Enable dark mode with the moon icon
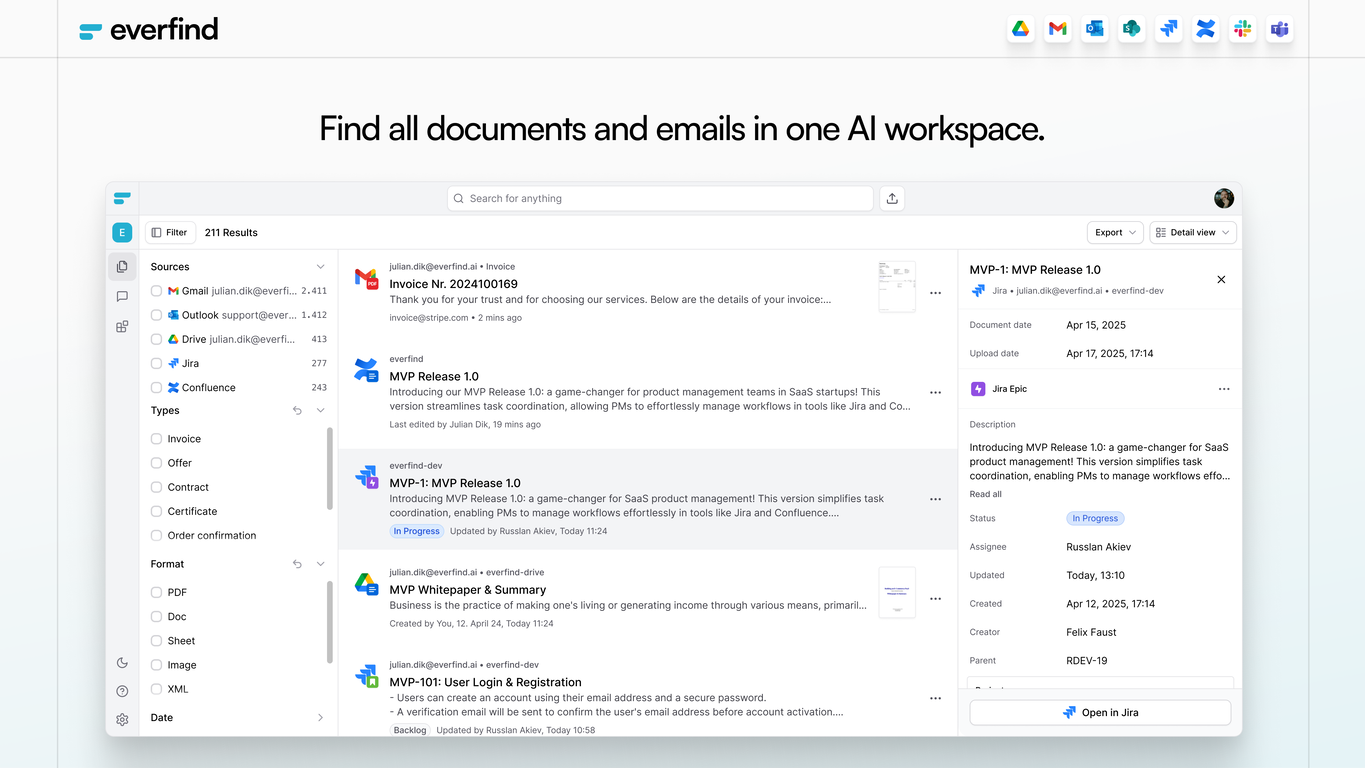The height and width of the screenshot is (768, 1365). tap(121, 662)
